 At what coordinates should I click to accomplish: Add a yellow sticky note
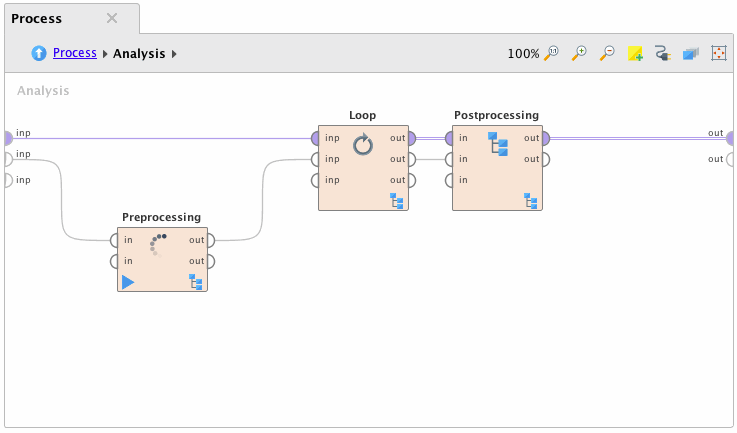click(635, 54)
